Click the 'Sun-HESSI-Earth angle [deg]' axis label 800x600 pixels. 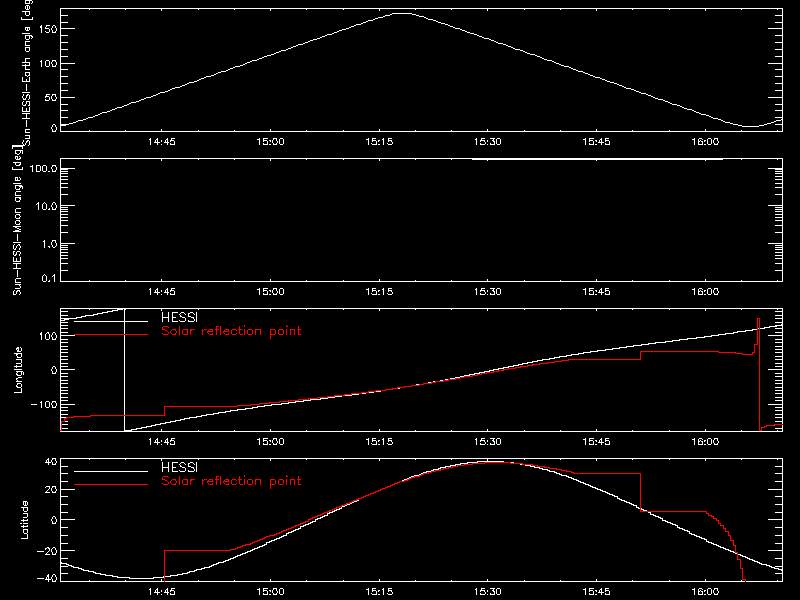[27, 73]
